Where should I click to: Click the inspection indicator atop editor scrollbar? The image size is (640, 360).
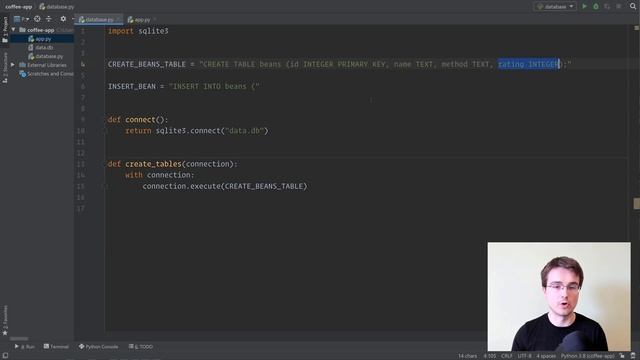(x=636, y=28)
